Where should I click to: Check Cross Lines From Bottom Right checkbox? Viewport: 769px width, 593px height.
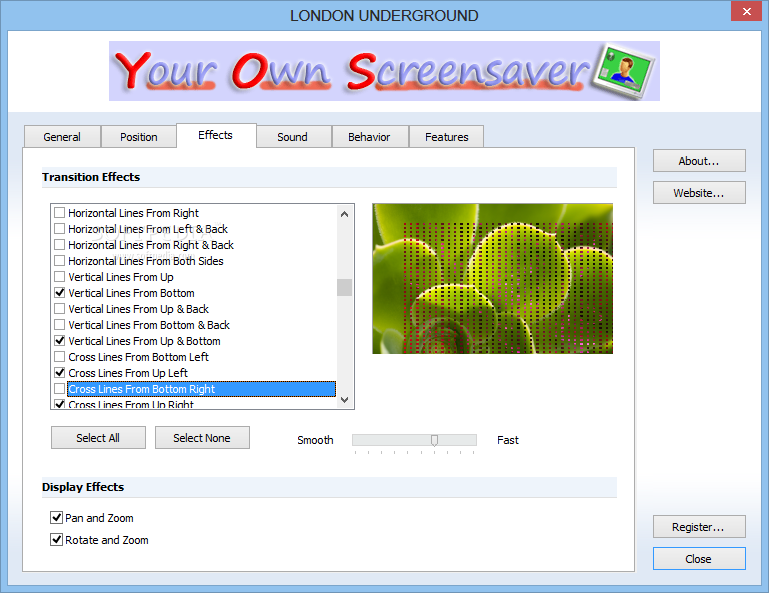coord(59,389)
